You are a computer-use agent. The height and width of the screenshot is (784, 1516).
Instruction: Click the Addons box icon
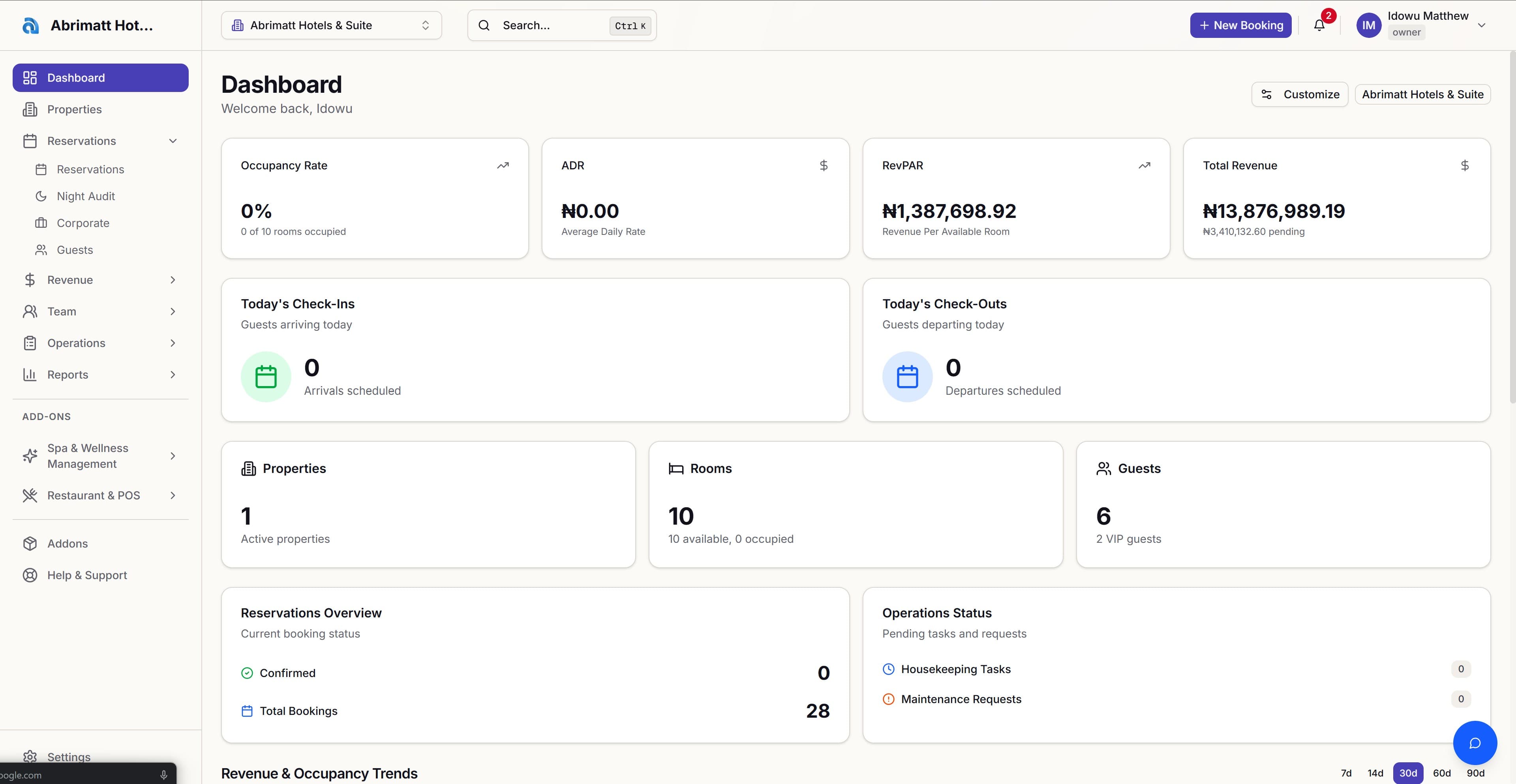[x=30, y=544]
